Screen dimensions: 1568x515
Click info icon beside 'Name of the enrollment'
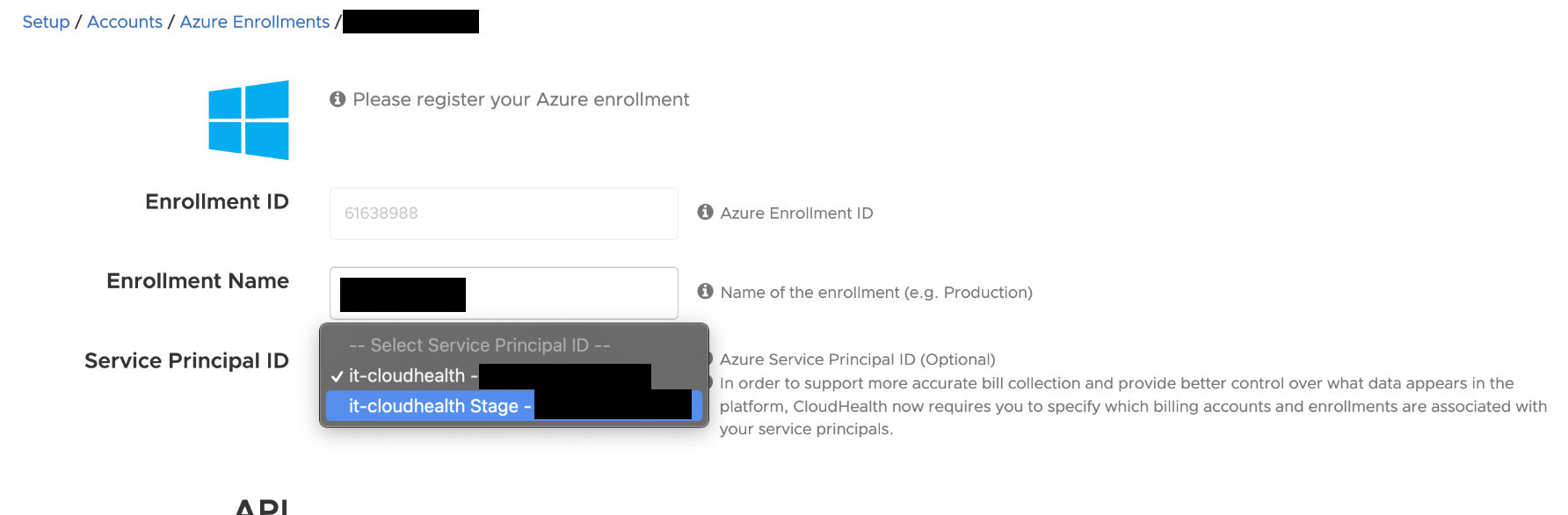(705, 291)
